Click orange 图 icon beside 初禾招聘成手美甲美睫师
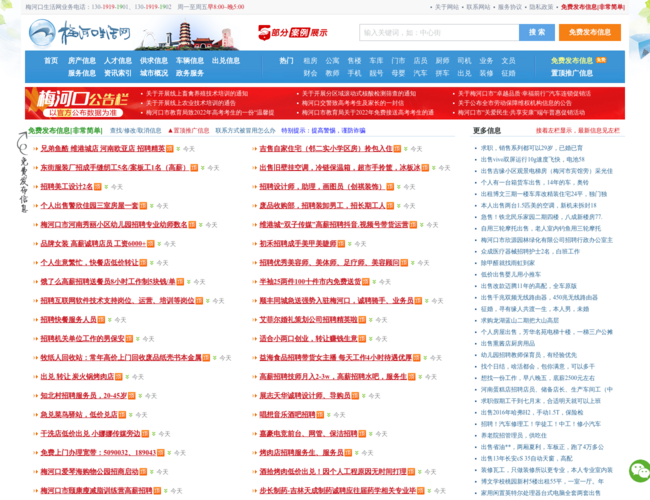Screen dimensions: 650x500 (341, 244)
